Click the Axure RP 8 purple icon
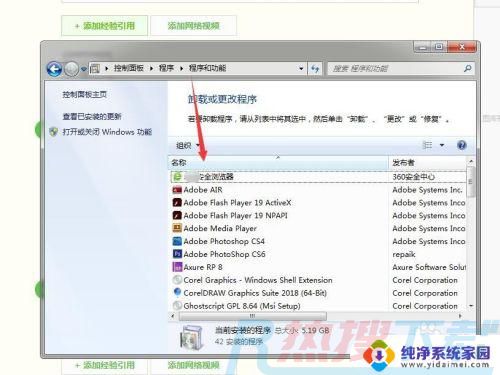500x375 pixels. 177,267
